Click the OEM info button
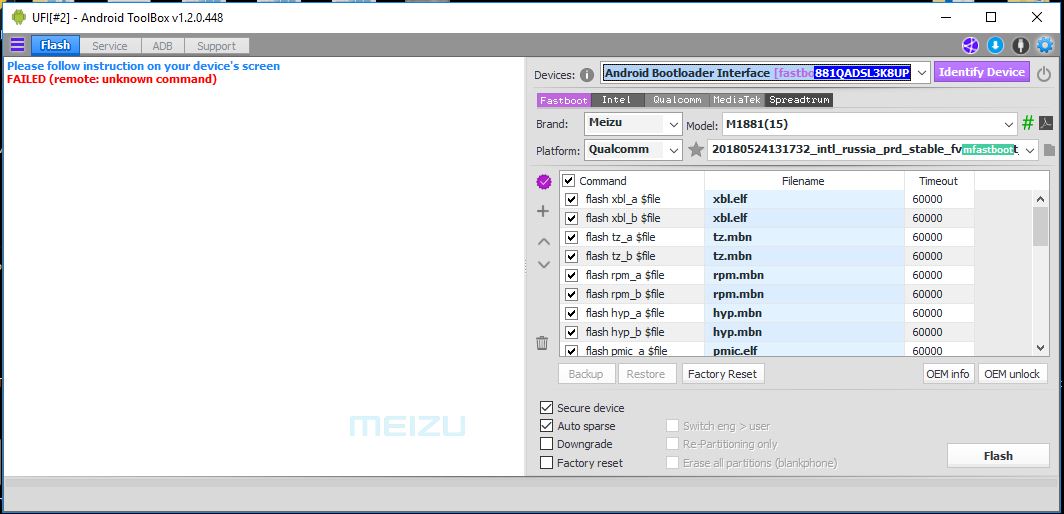The width and height of the screenshot is (1064, 514). click(x=948, y=373)
